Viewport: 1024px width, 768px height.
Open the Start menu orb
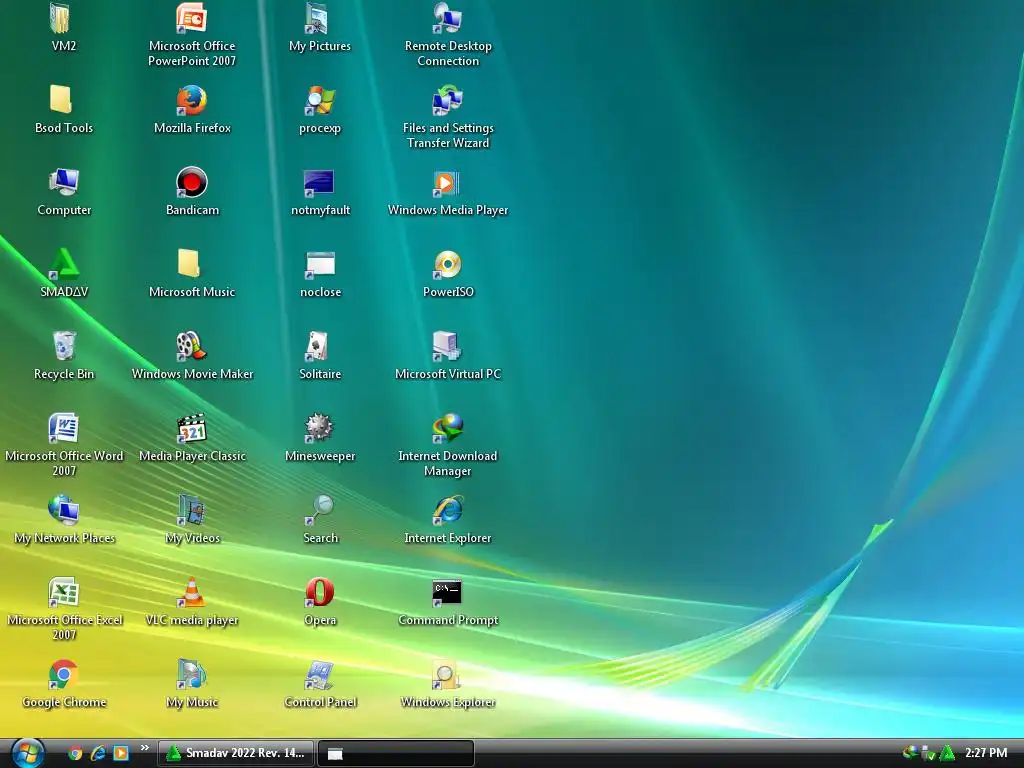(28, 753)
